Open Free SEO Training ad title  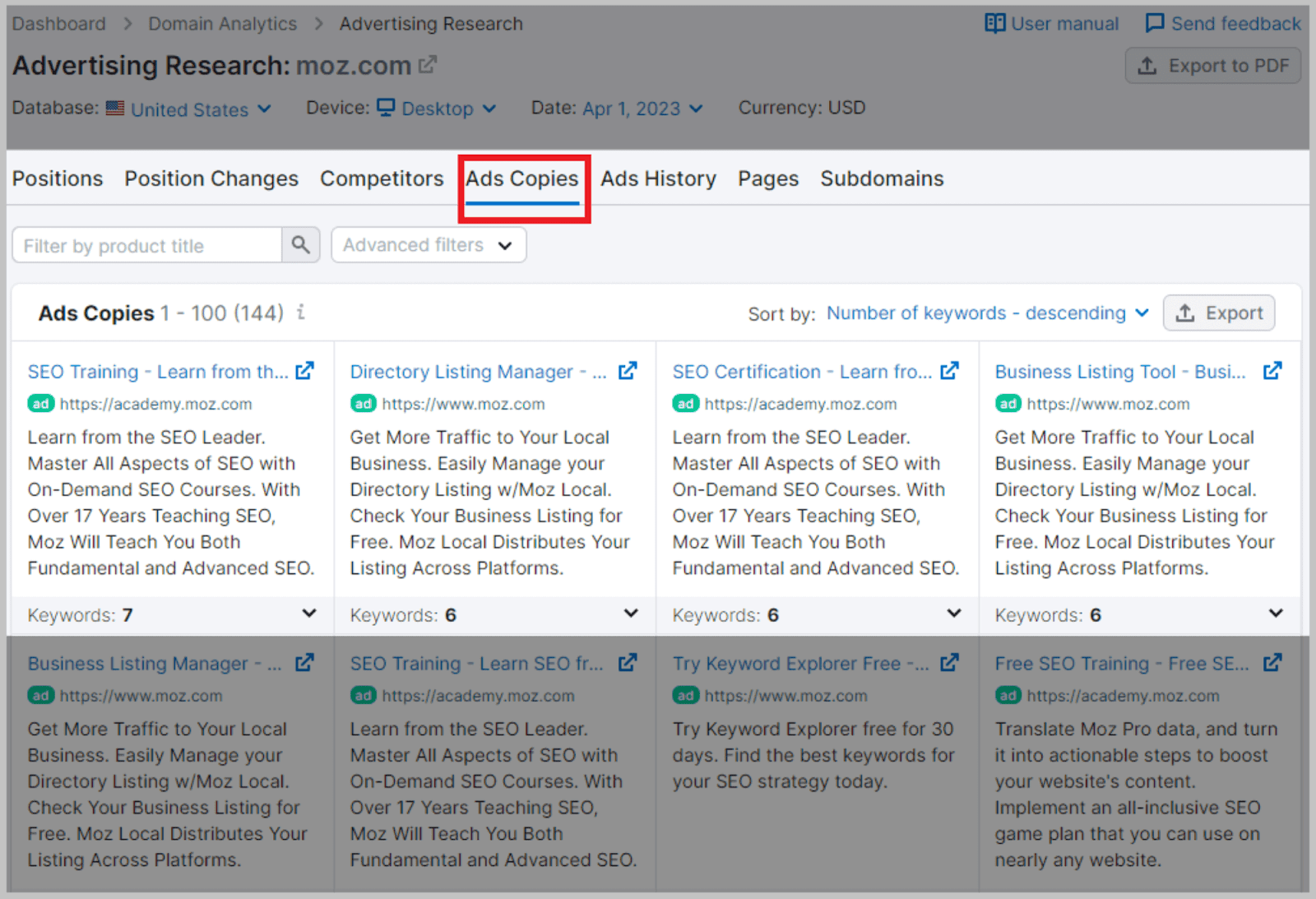(1122, 663)
